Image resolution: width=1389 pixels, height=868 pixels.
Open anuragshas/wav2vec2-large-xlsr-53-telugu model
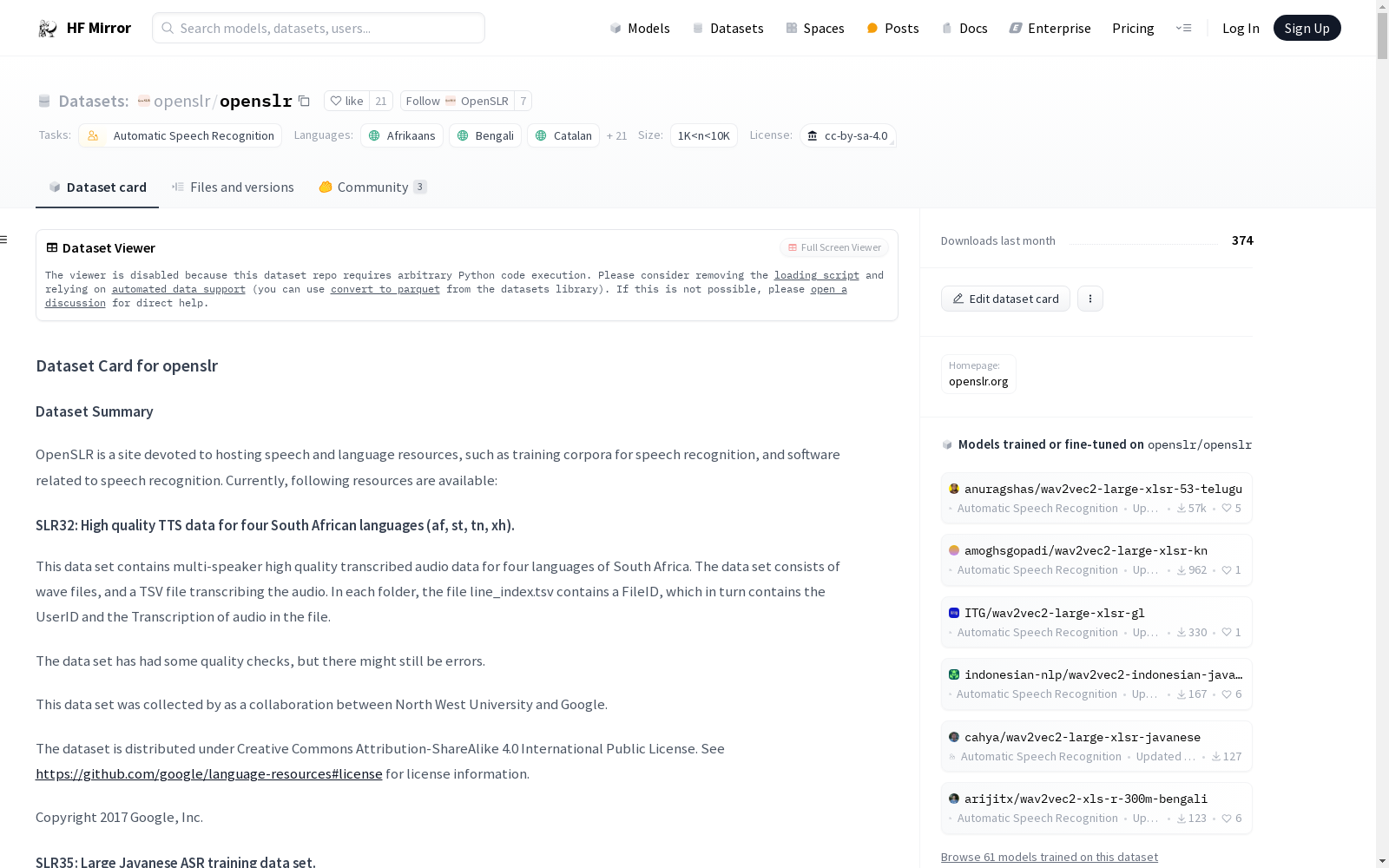1096,498
